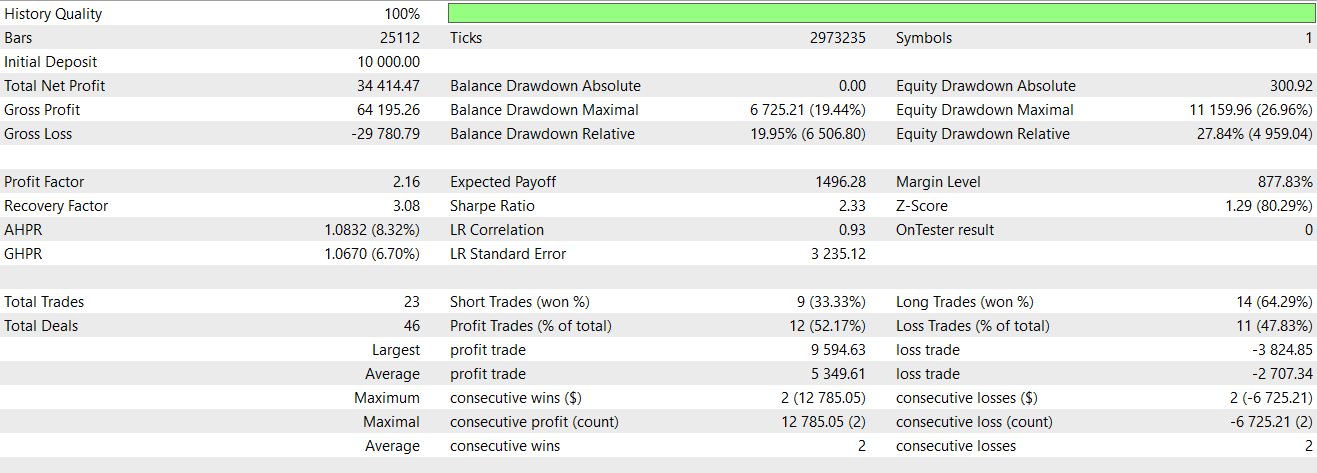This screenshot has height=473, width=1317.
Task: Click the Equity Drawdown Maximal label
Action: tap(985, 110)
